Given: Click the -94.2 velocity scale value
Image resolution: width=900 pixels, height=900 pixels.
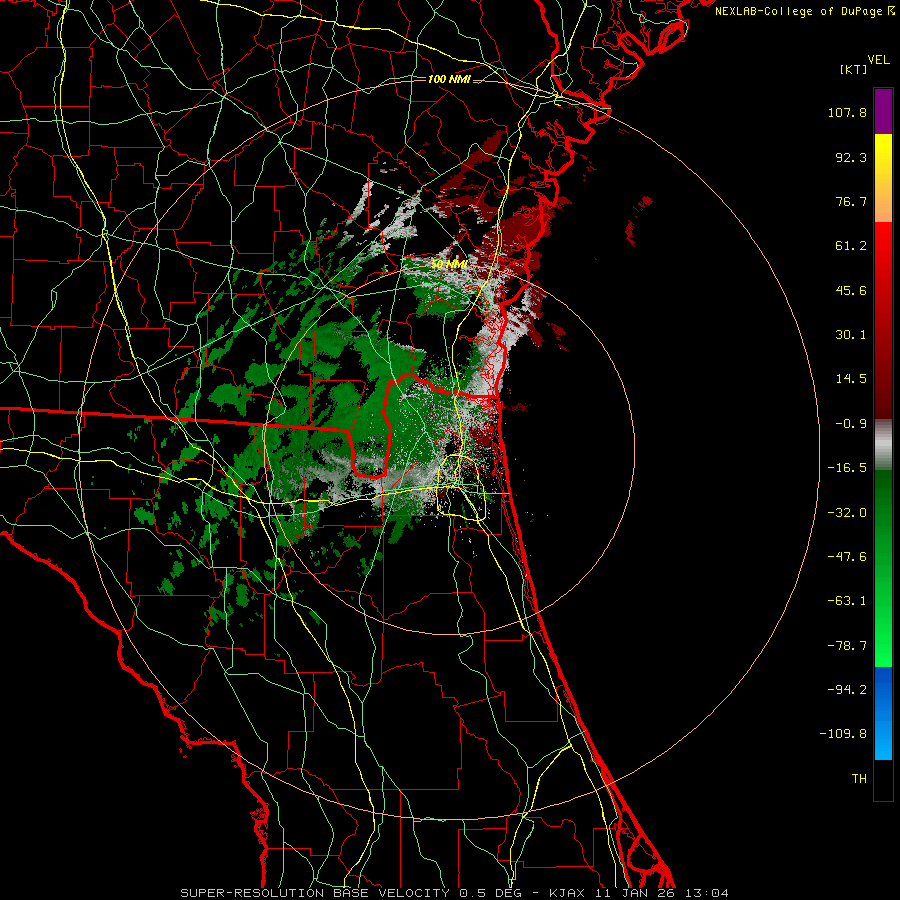Looking at the screenshot, I should [x=847, y=689].
